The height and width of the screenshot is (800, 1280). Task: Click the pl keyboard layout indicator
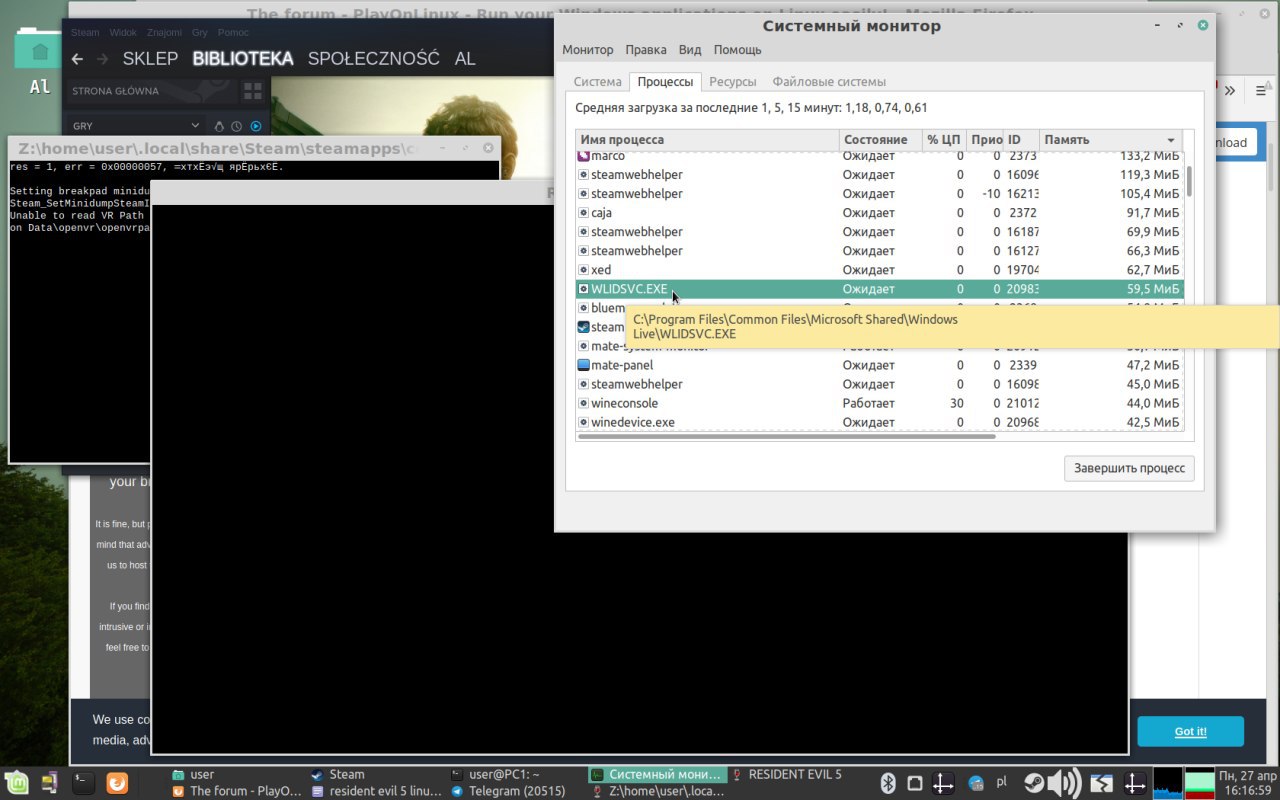pyautogui.click(x=1002, y=782)
